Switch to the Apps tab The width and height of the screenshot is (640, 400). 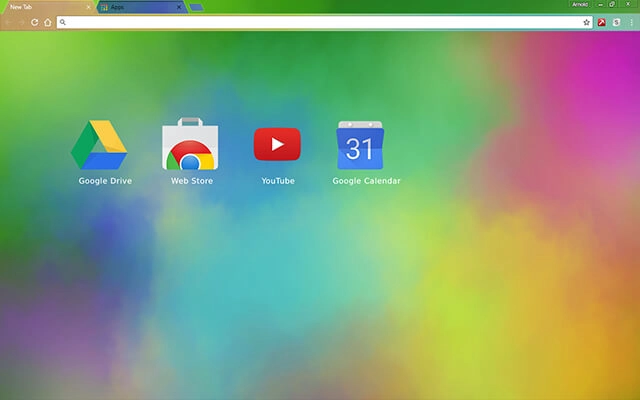pyautogui.click(x=141, y=7)
